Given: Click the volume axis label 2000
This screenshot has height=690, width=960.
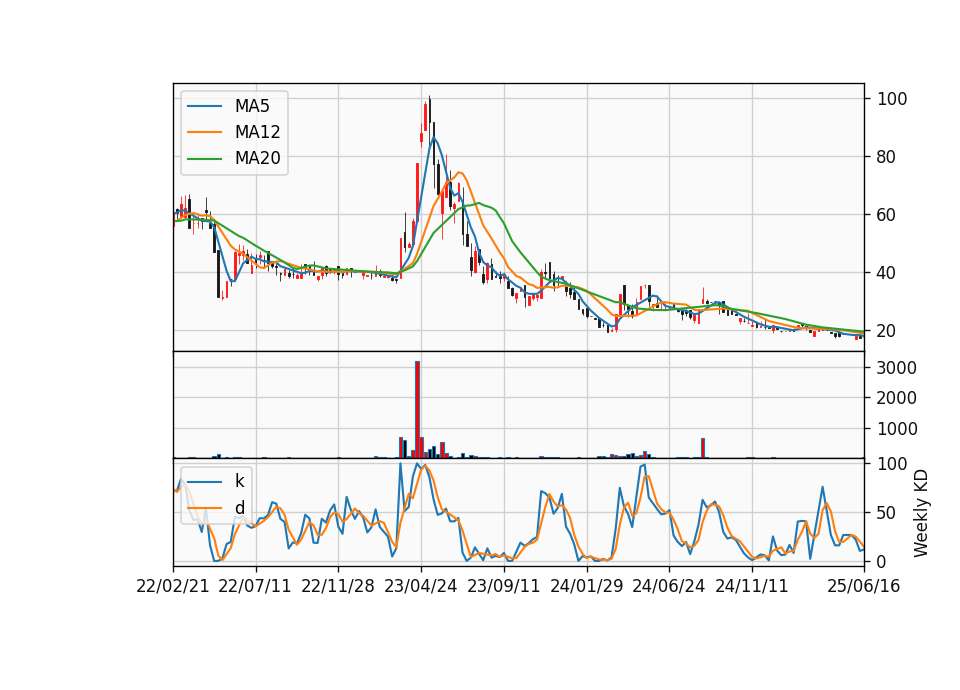Looking at the screenshot, I should pyautogui.click(x=897, y=398).
